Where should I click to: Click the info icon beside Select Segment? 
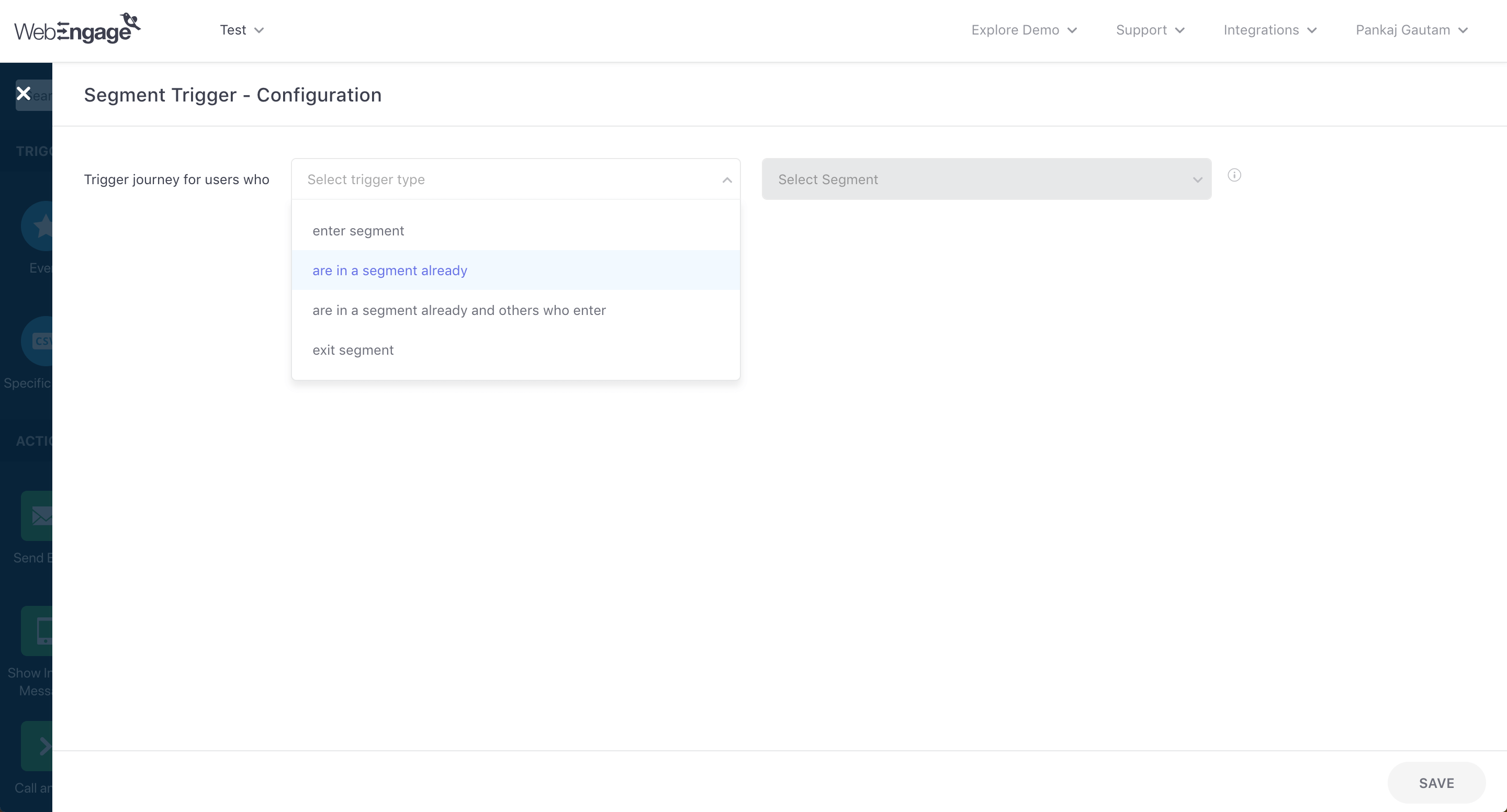[x=1234, y=175]
